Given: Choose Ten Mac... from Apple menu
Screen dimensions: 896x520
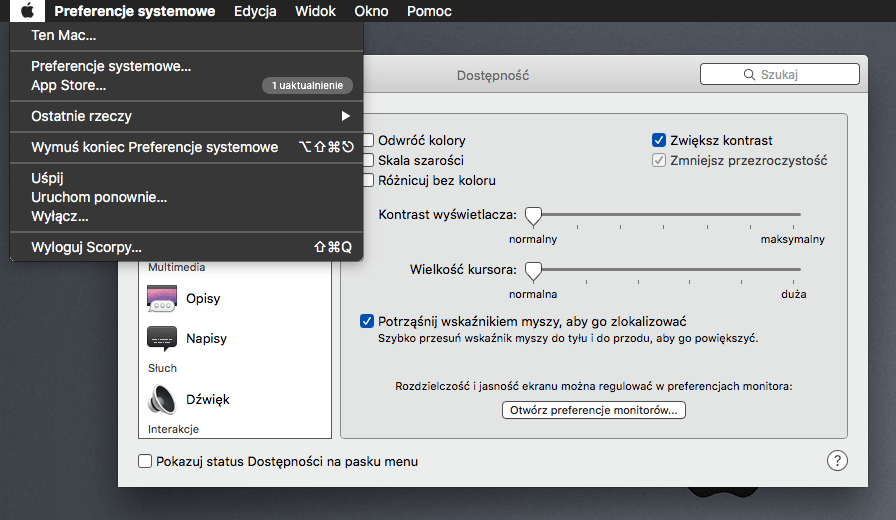Looking at the screenshot, I should (x=64, y=36).
